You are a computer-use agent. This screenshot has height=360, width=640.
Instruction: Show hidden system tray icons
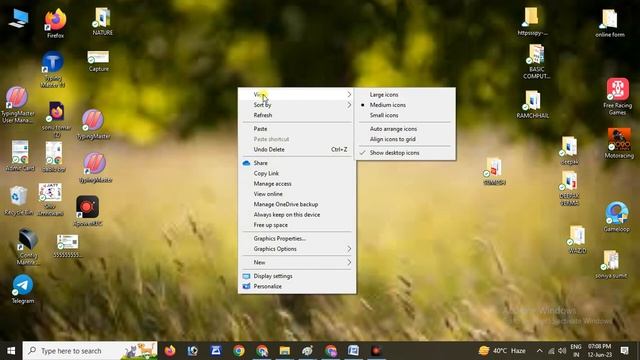click(539, 351)
